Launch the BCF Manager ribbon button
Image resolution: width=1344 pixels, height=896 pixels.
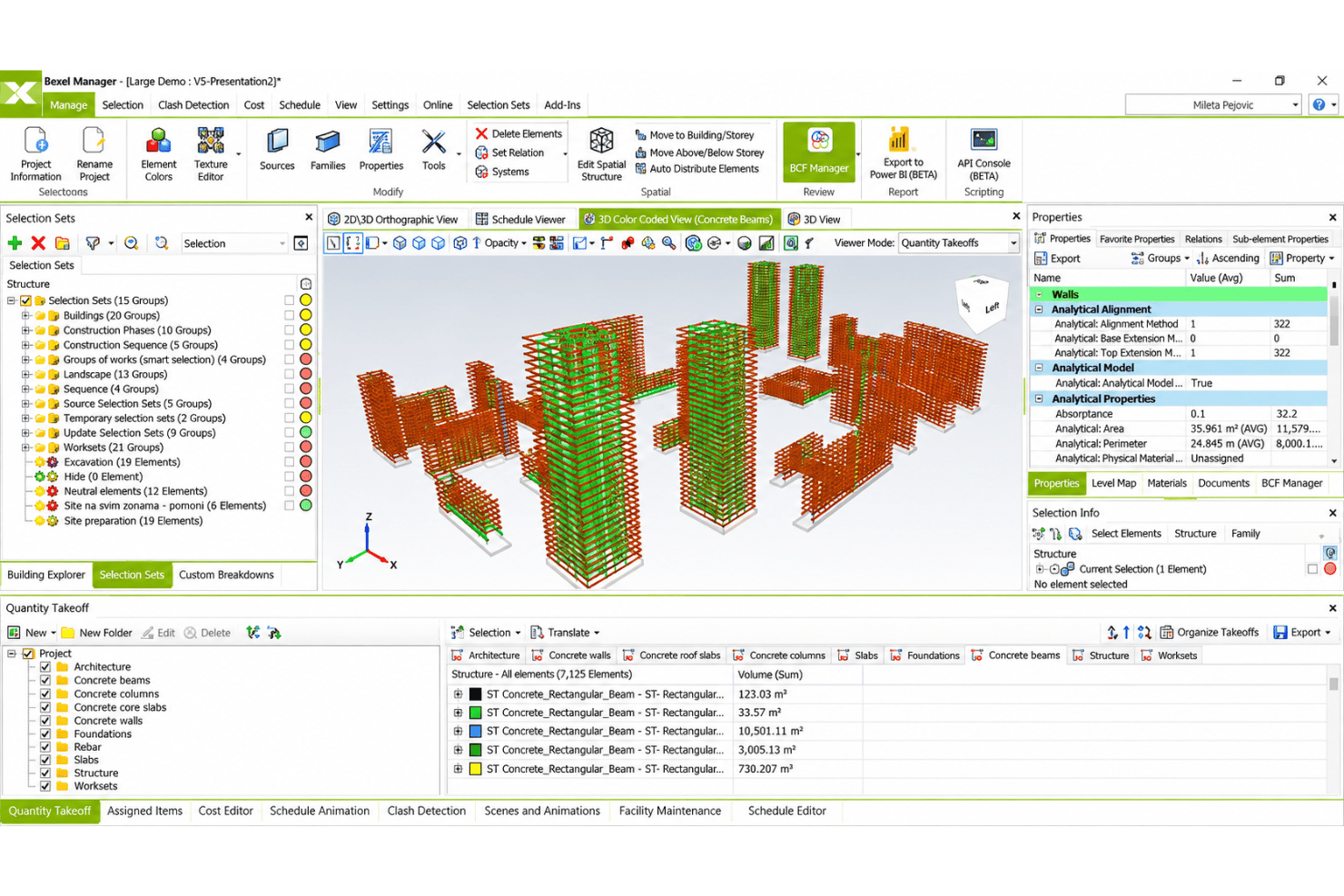[818, 152]
